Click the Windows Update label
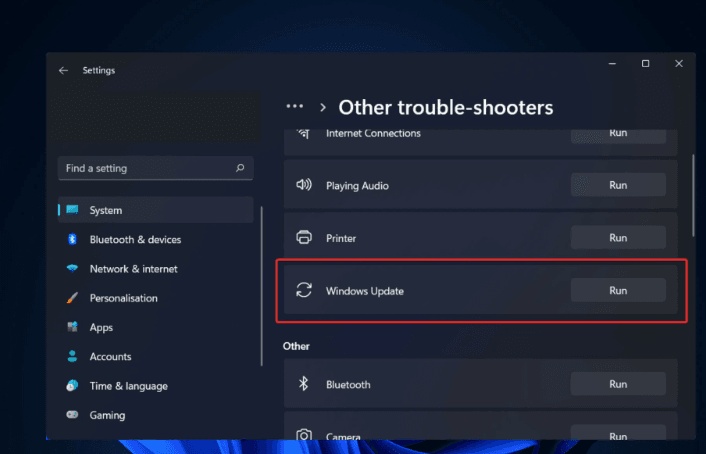This screenshot has width=706, height=454. click(365, 291)
